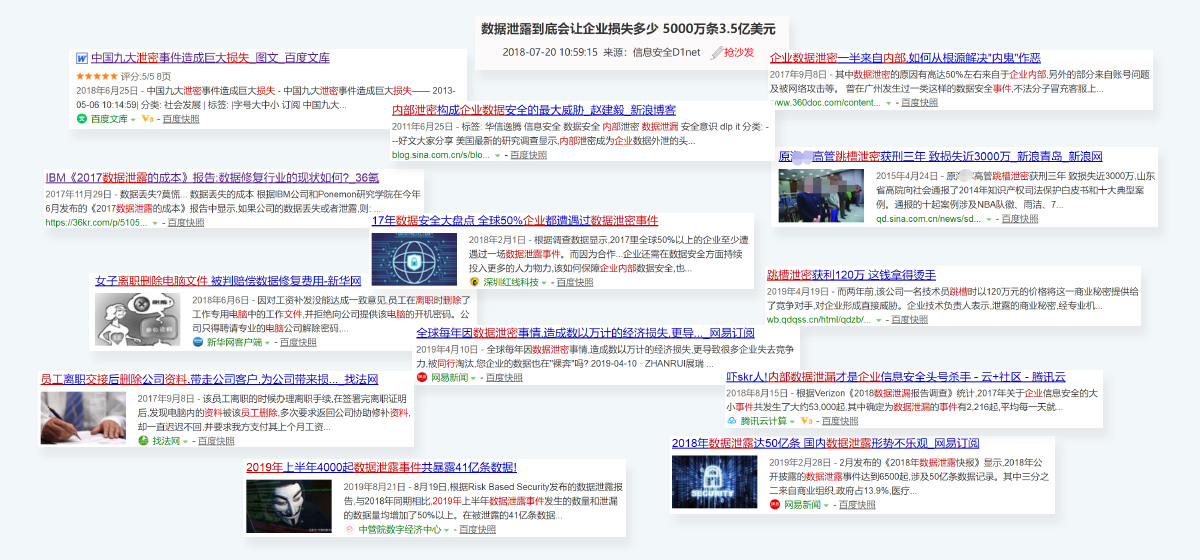Click the 深圳红线科技 source icon
The image size is (1200, 560).
(x=475, y=282)
